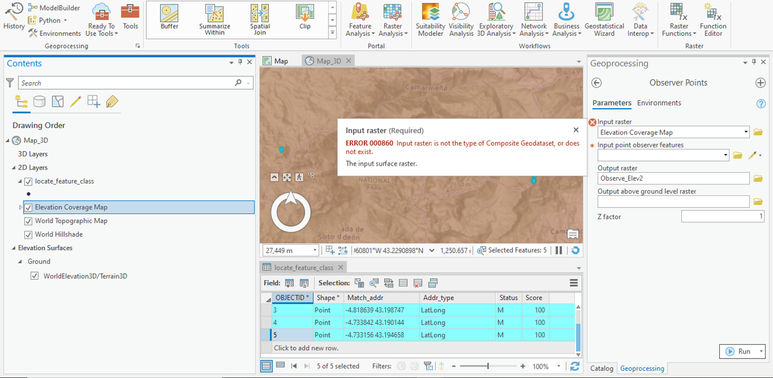Open the map scale dropdown
Screen dimensions: 773x378
(x=315, y=250)
